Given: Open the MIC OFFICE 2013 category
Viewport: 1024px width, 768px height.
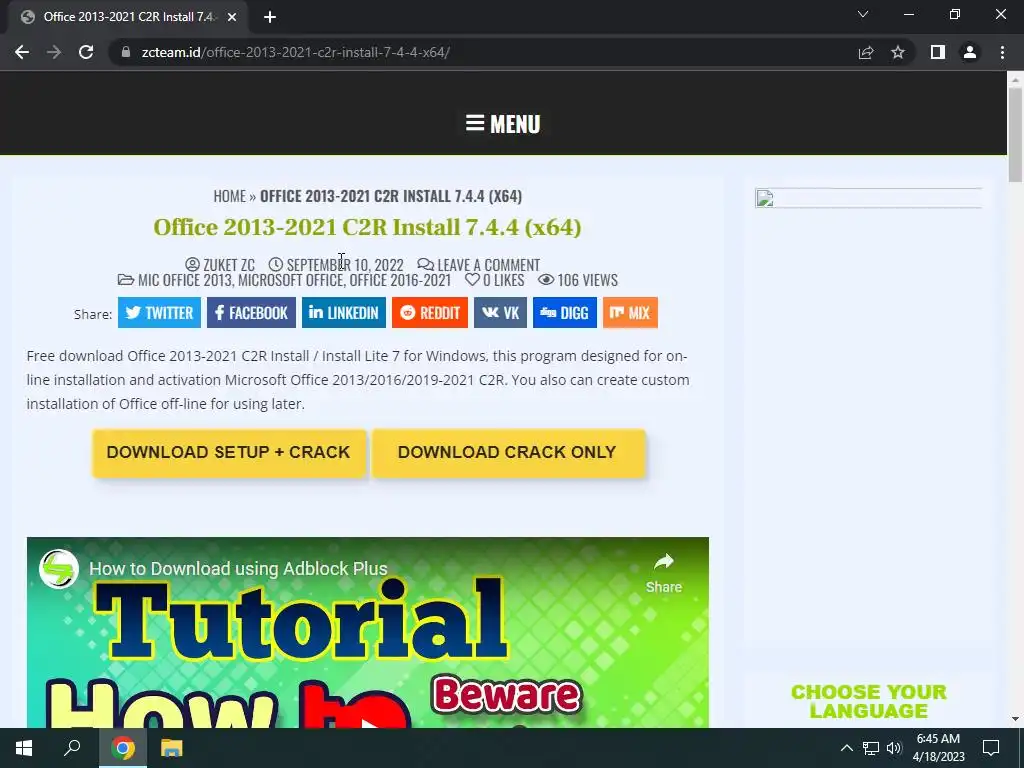Looking at the screenshot, I should (x=185, y=280).
